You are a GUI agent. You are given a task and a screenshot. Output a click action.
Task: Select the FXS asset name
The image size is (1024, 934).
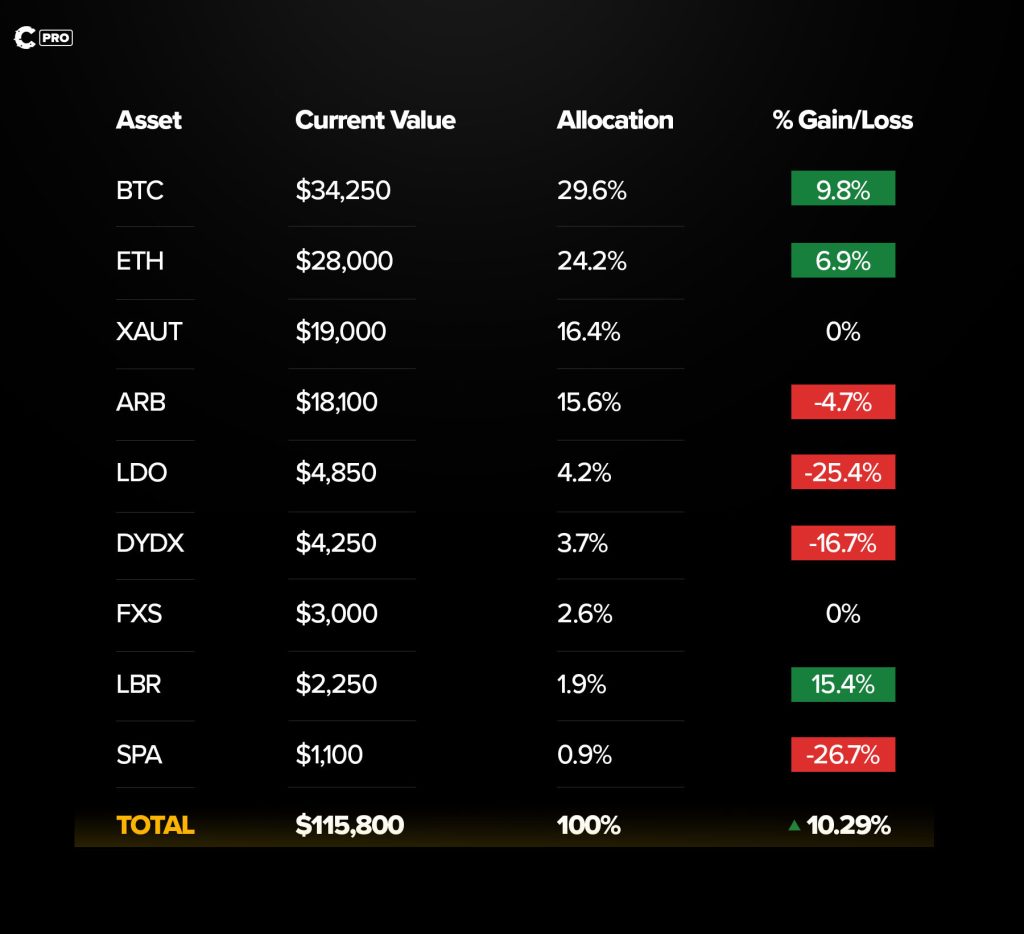click(x=139, y=614)
